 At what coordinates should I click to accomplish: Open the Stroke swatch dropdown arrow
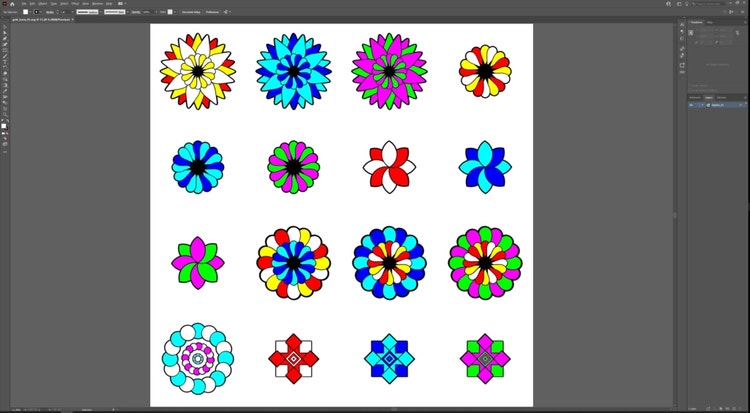[41, 11]
